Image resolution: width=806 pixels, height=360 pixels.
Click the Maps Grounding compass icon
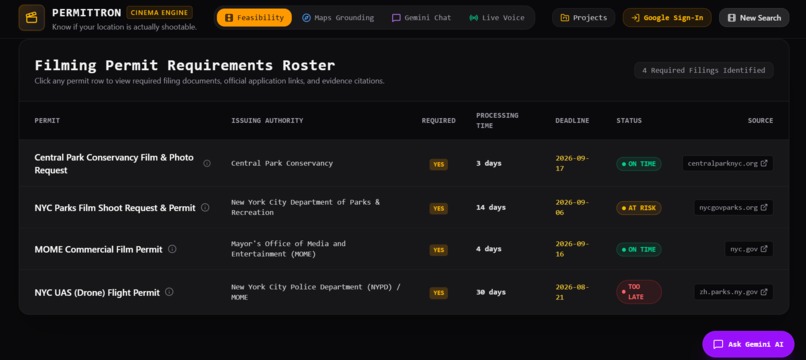pyautogui.click(x=306, y=17)
